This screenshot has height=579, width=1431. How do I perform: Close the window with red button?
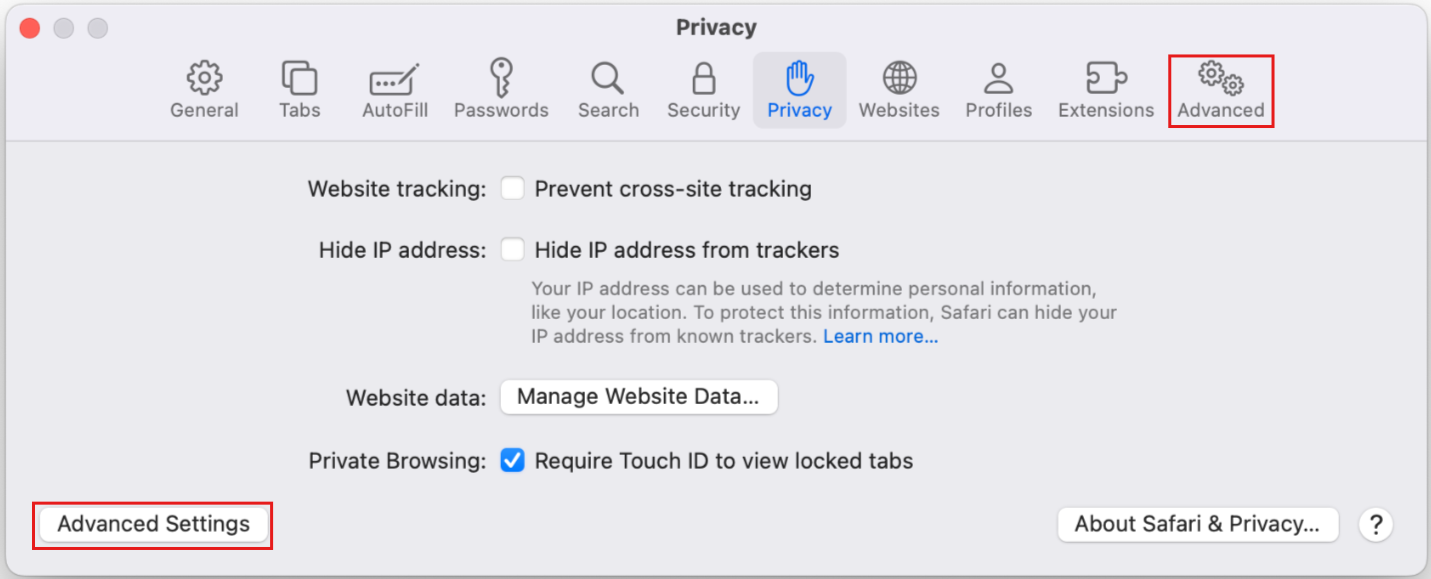coord(30,28)
